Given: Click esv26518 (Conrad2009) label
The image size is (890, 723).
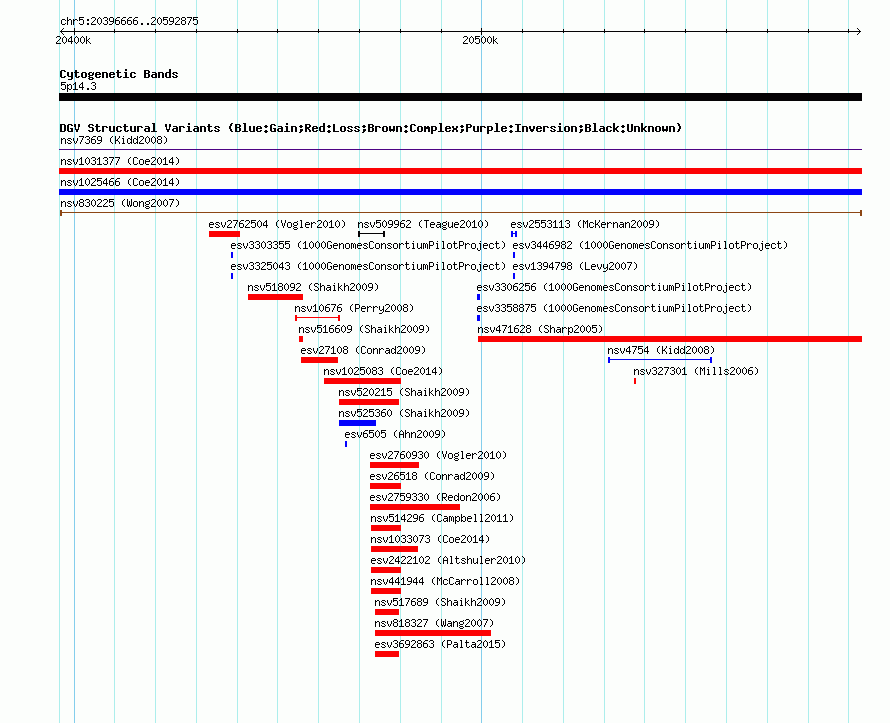Looking at the screenshot, I should click(432, 476).
